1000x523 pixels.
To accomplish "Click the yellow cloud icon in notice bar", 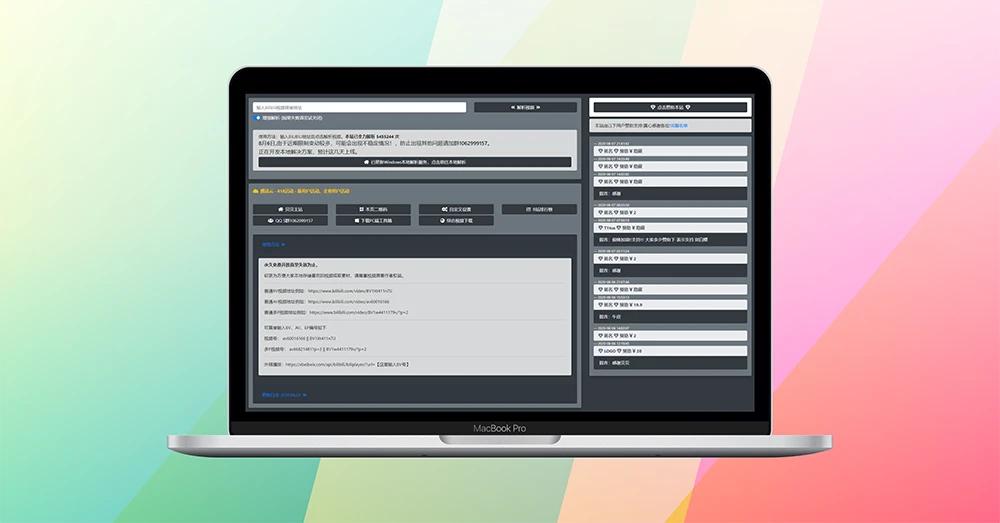I will pyautogui.click(x=256, y=190).
